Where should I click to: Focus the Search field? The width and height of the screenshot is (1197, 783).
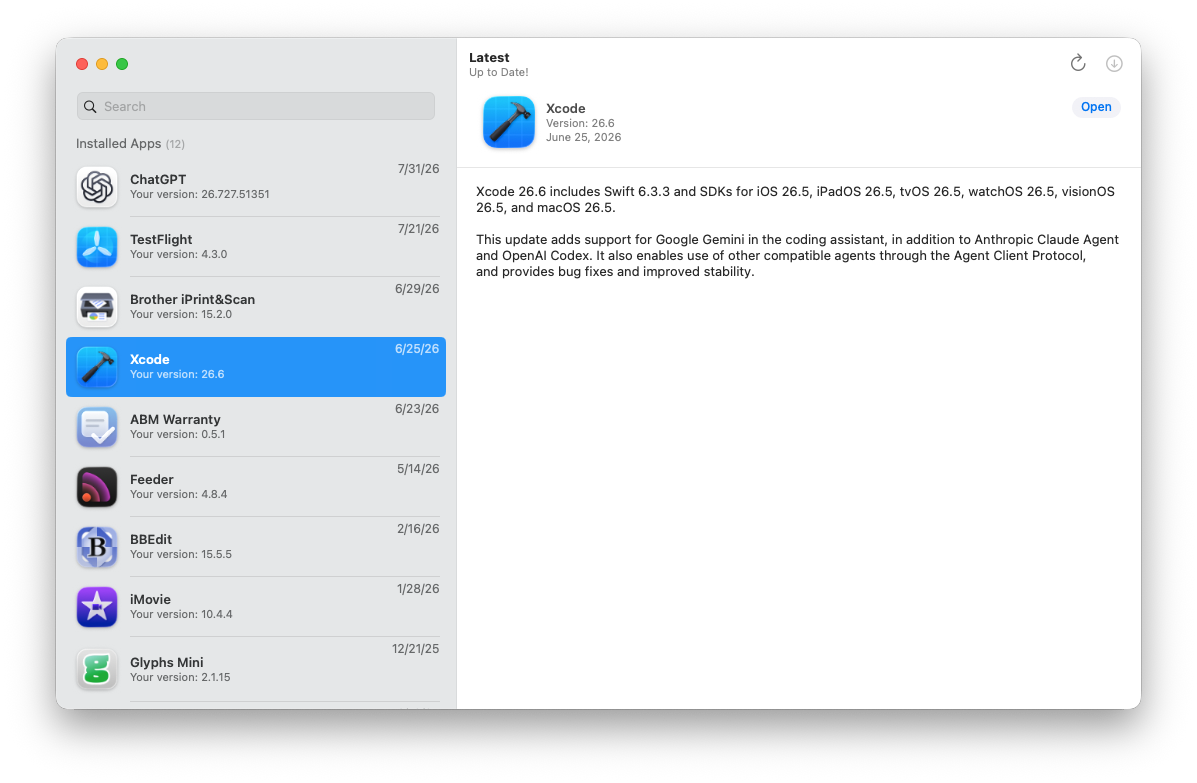[x=256, y=106]
